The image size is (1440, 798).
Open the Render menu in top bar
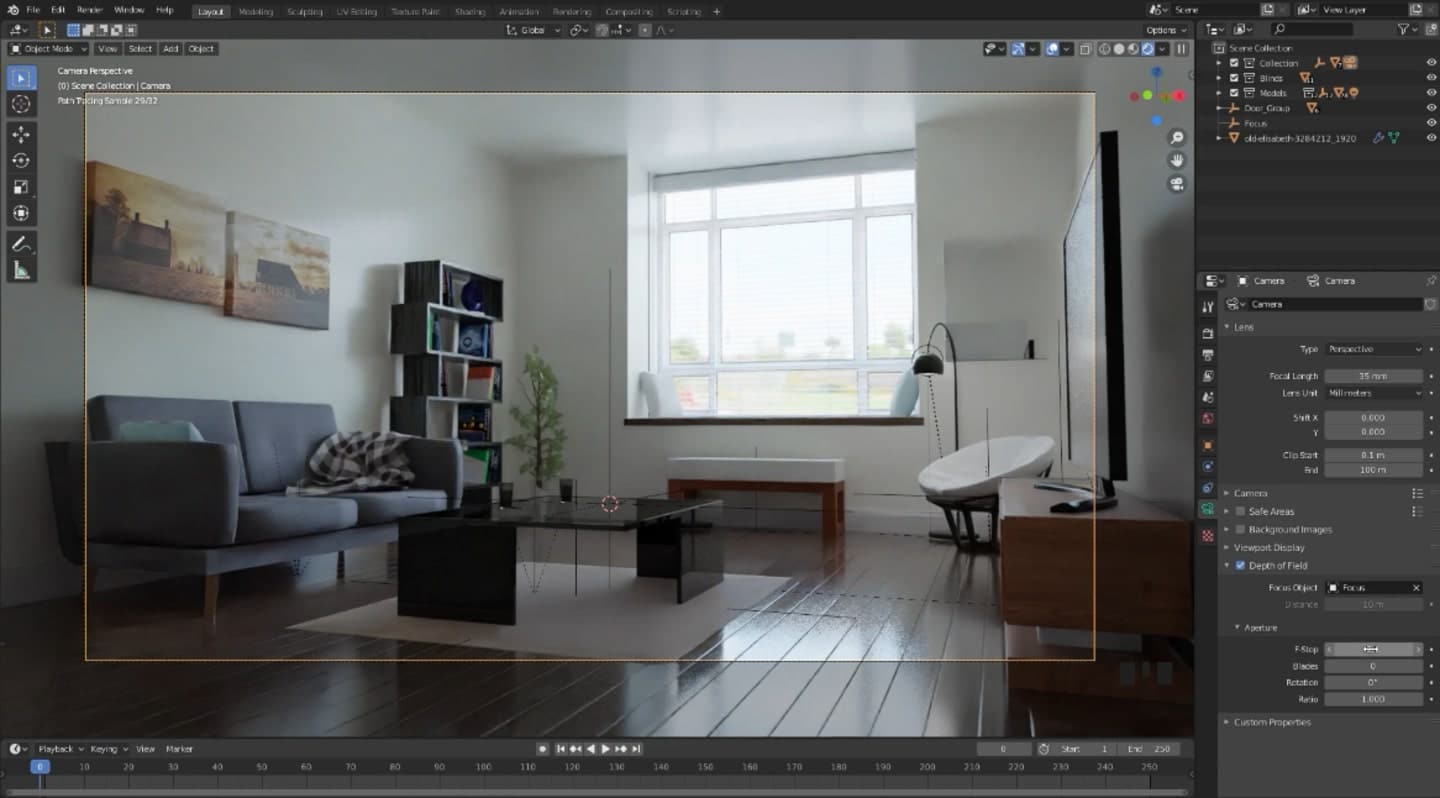point(88,11)
